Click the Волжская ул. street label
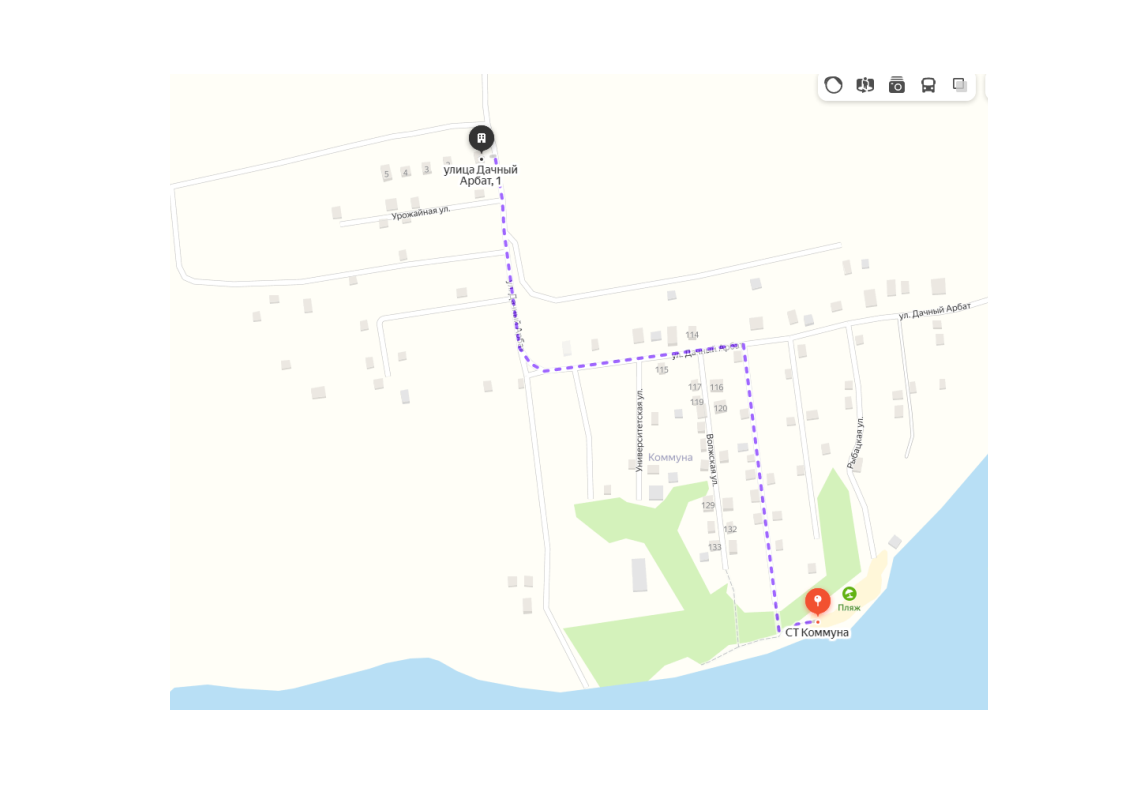Viewport: 1122px width, 793px height. [x=712, y=459]
